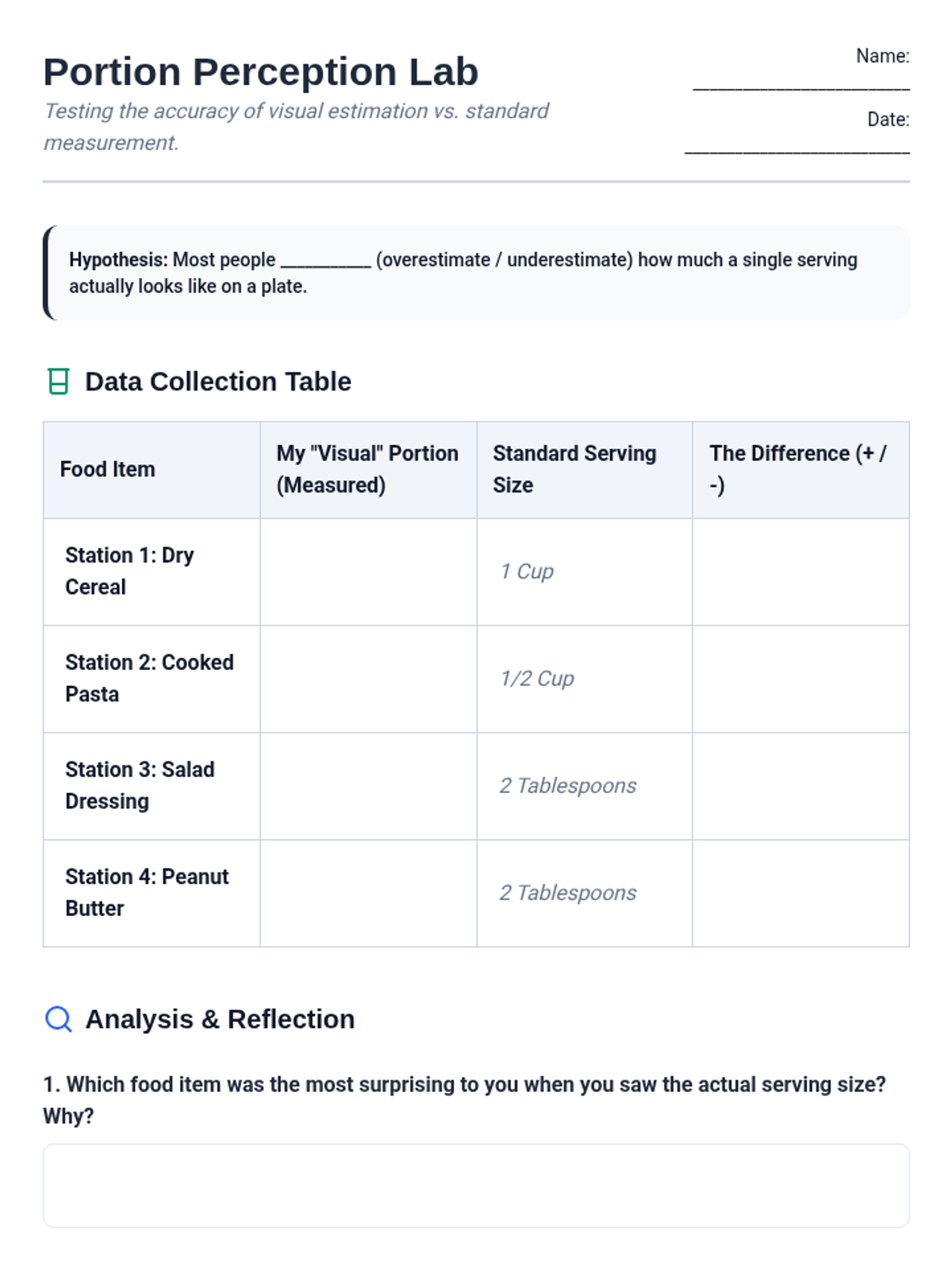Click the Data Collection Table heading
The image size is (952, 1270).
(x=218, y=382)
